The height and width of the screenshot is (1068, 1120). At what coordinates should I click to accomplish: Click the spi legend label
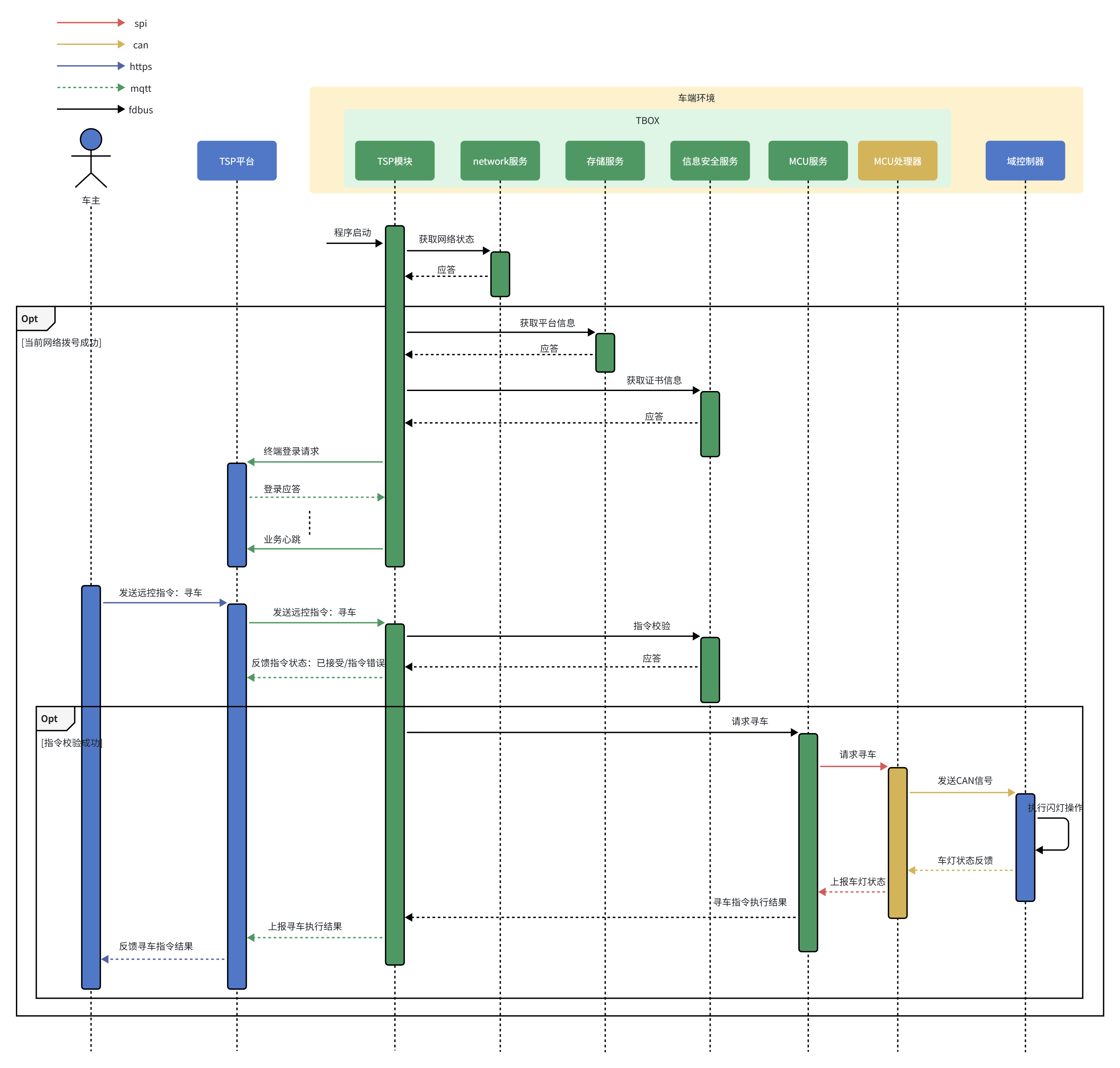pos(140,23)
